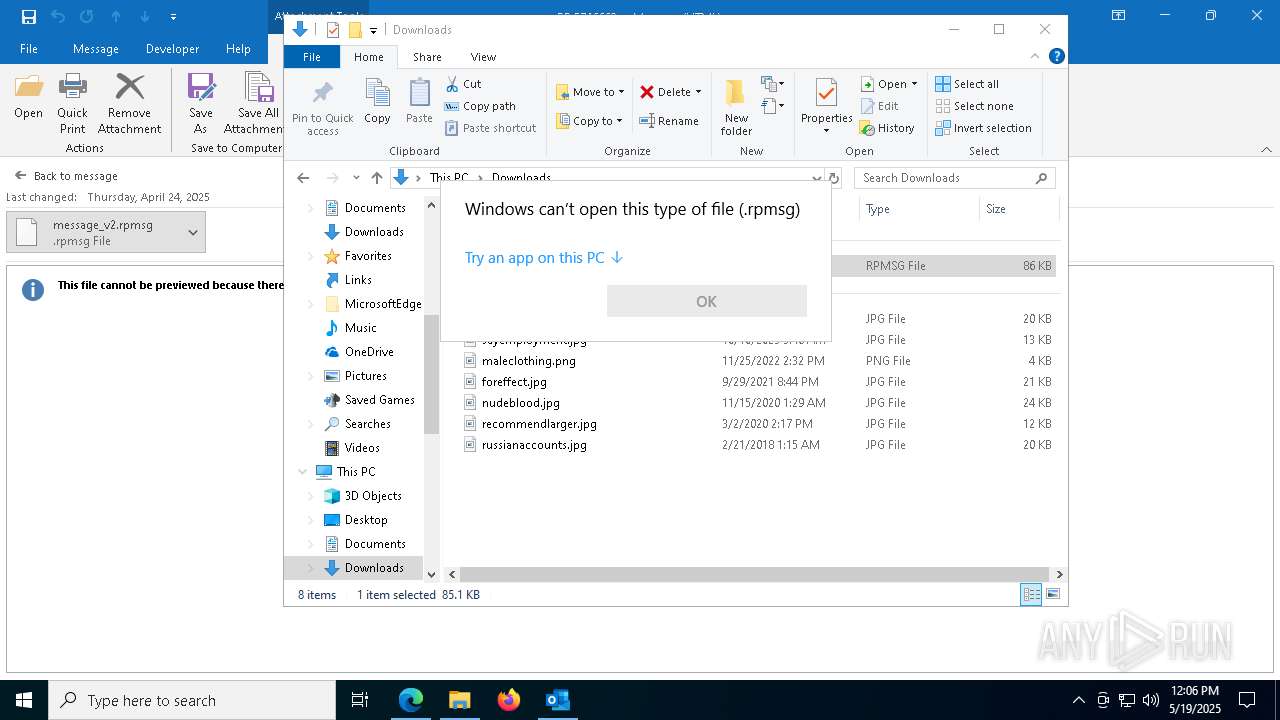Open Move to dropdown
Viewport: 1280px width, 720px height.
point(590,92)
